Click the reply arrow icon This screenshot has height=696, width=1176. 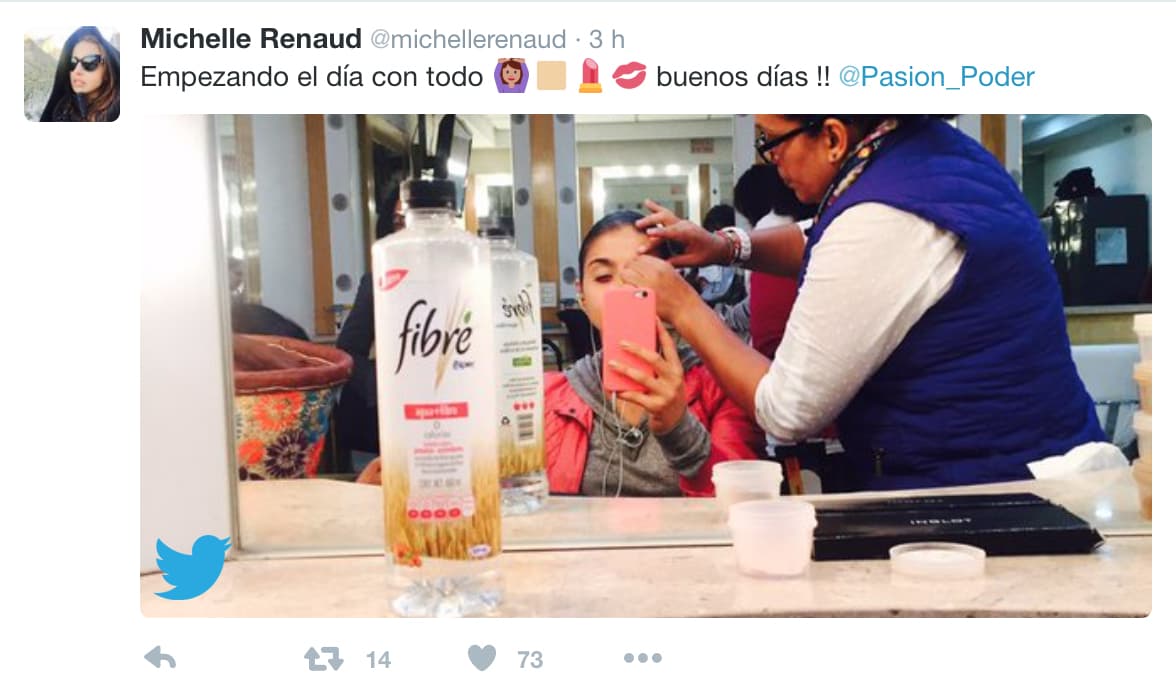coord(160,658)
